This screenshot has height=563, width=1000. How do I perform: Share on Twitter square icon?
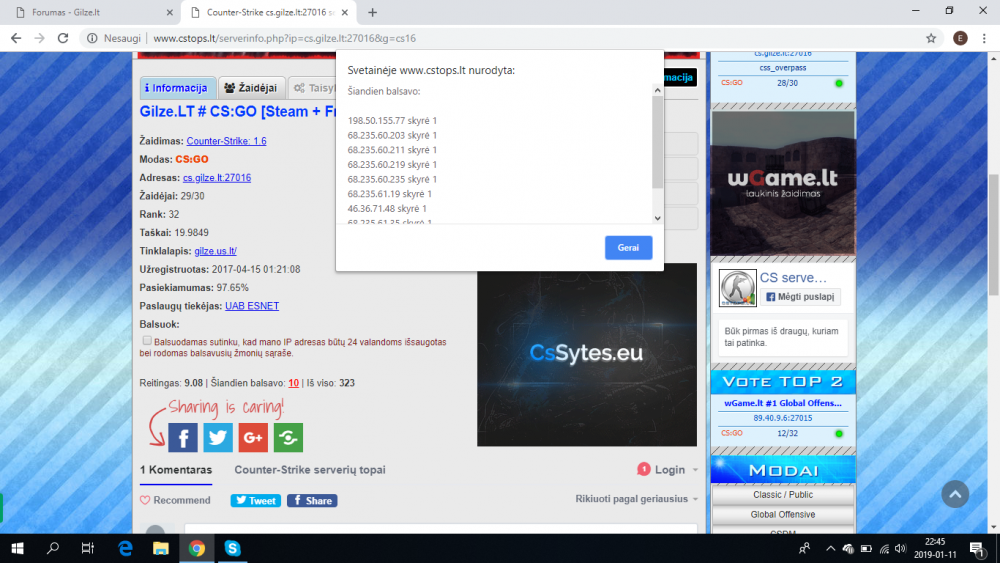pyautogui.click(x=218, y=437)
